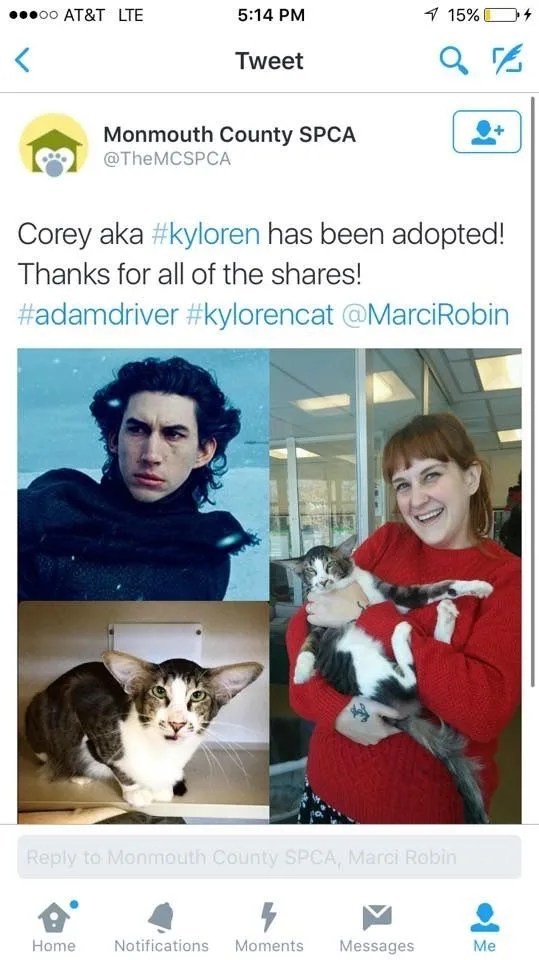Tap the @TheMCSPCA handle
Screen dimensions: 539x960
coord(167,159)
